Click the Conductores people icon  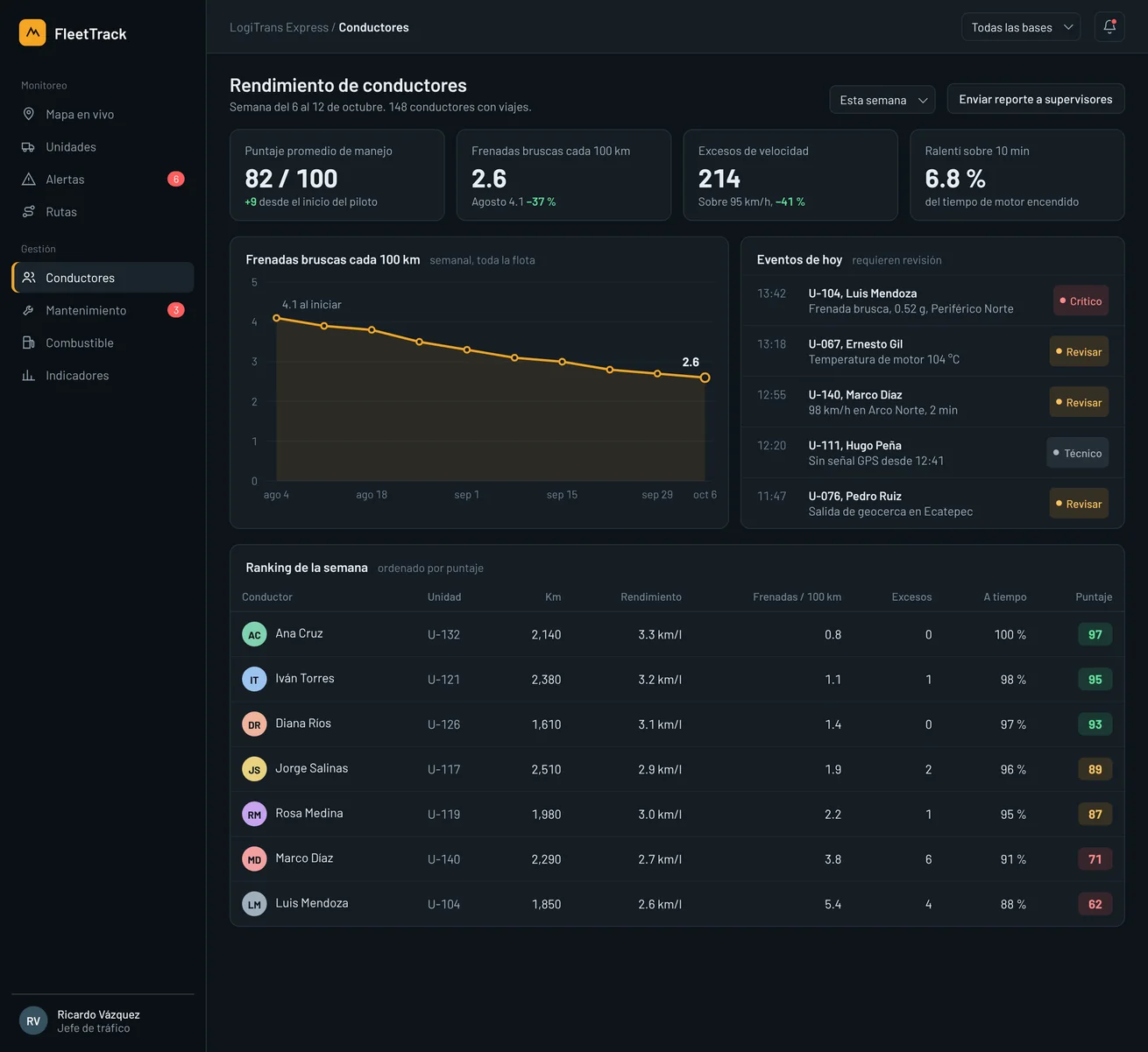[29, 278]
